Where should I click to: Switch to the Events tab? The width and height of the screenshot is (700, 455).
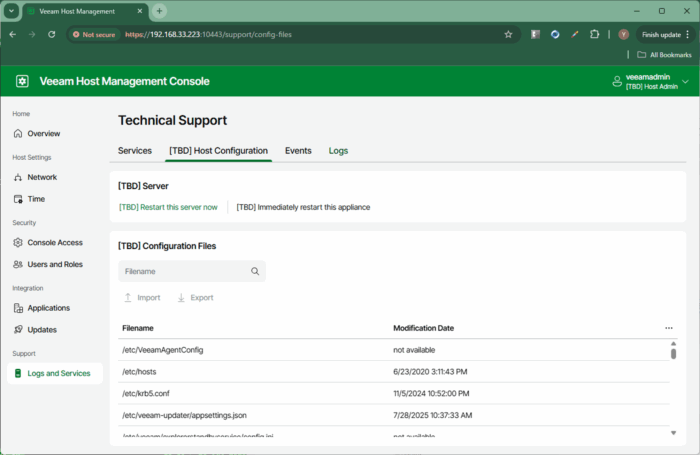click(298, 151)
